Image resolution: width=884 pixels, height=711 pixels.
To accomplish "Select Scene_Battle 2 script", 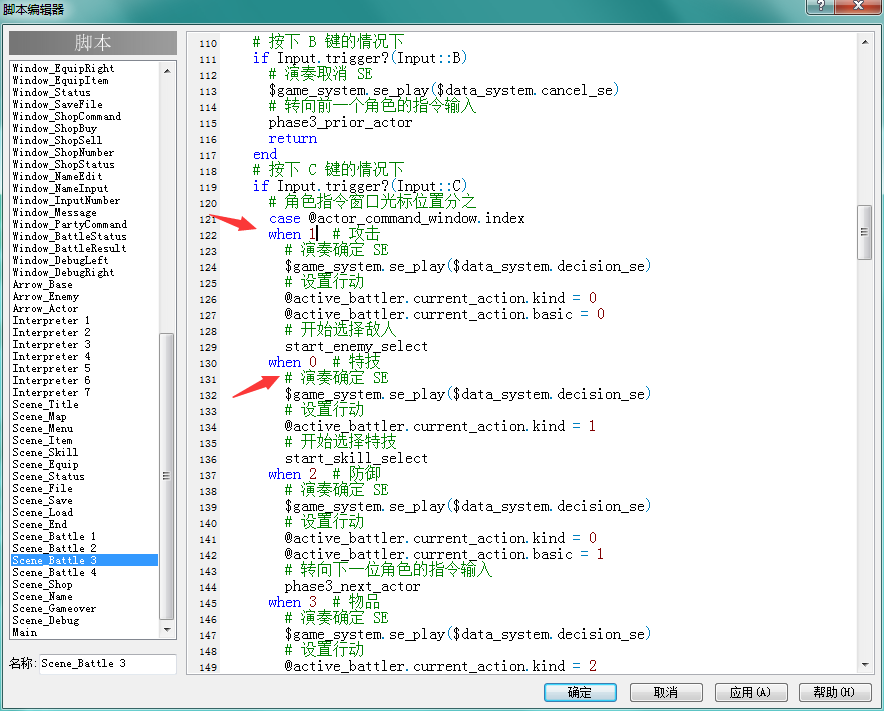I will point(55,548).
